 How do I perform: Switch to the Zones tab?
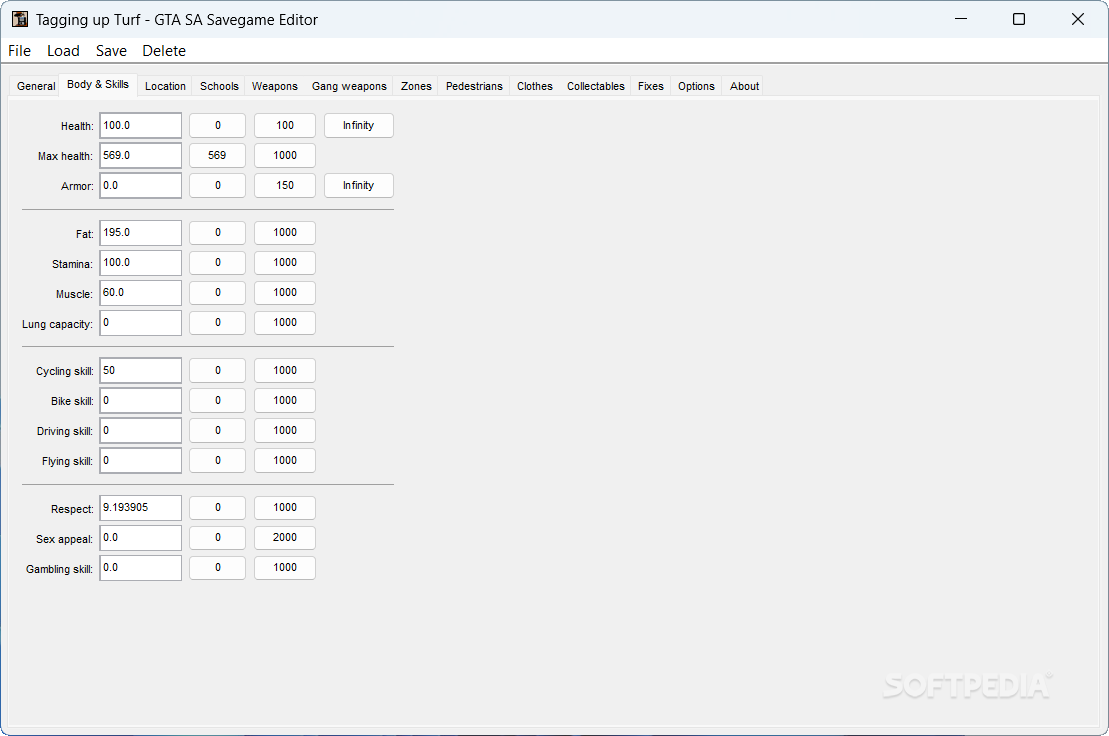(x=416, y=86)
